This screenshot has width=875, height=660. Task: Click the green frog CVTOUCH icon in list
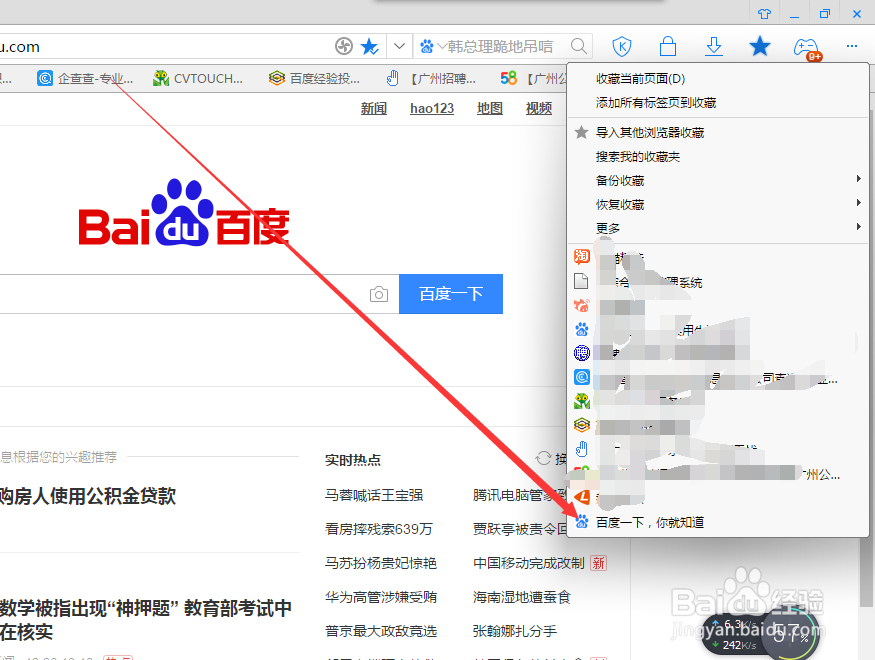click(x=581, y=401)
